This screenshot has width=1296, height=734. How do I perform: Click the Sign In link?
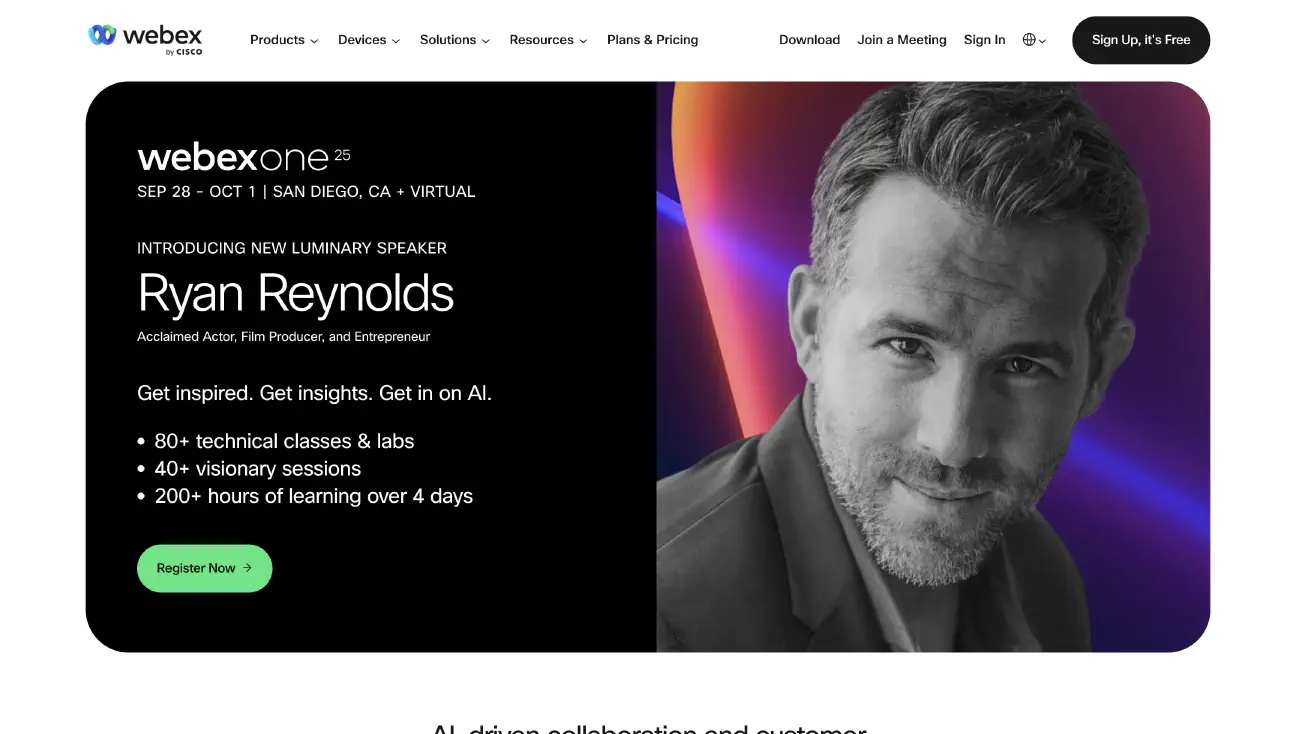click(984, 40)
